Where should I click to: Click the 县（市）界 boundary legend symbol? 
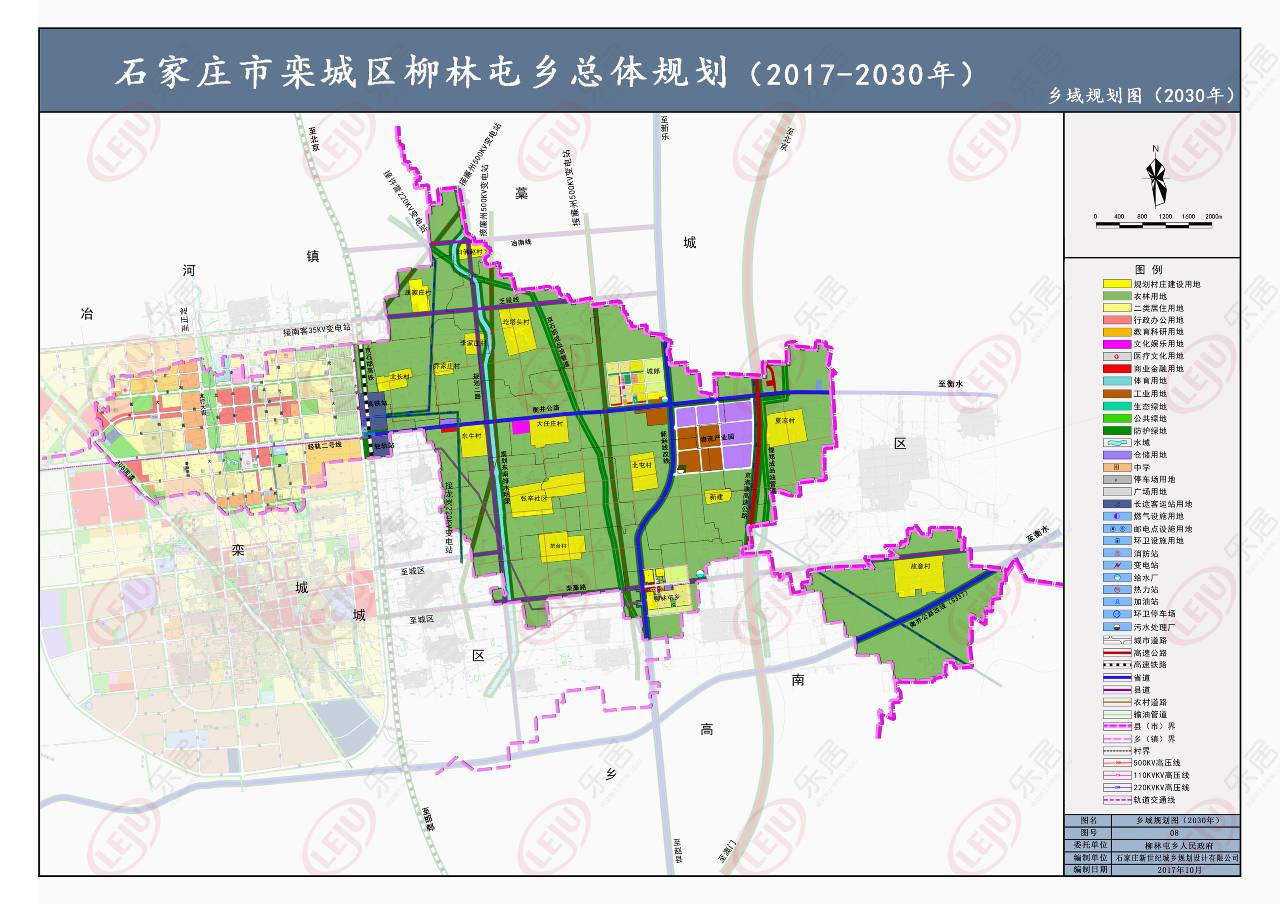[1117, 726]
